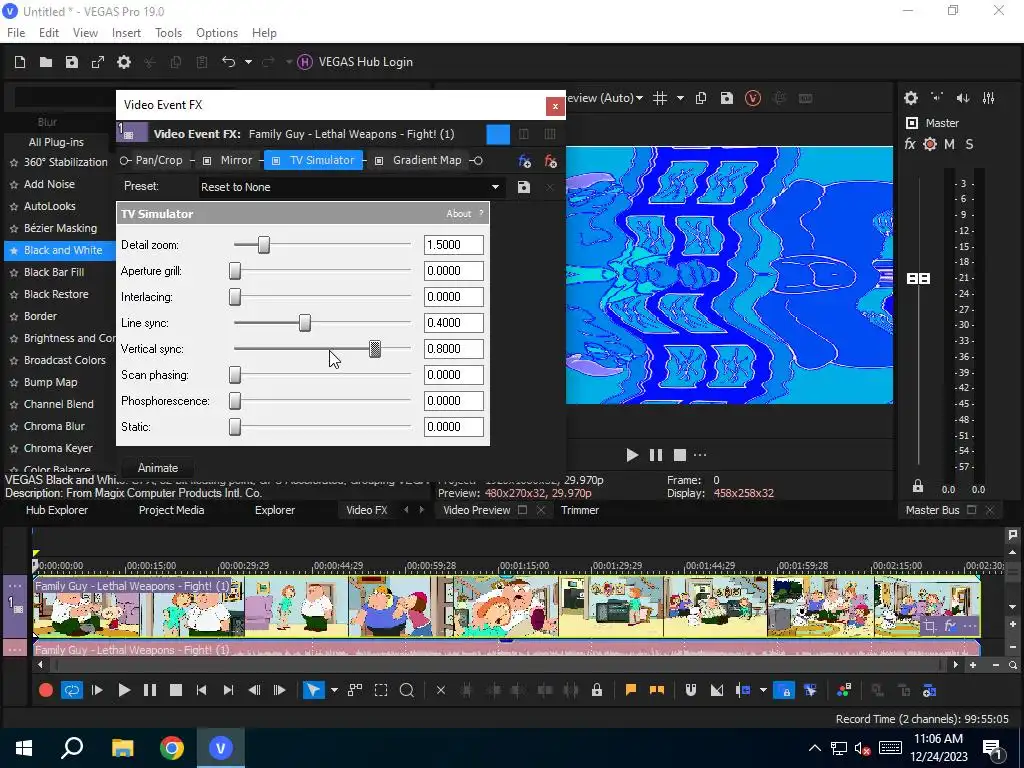
Task: Select Chroma Keyer in plug-in list
Action: tap(58, 448)
